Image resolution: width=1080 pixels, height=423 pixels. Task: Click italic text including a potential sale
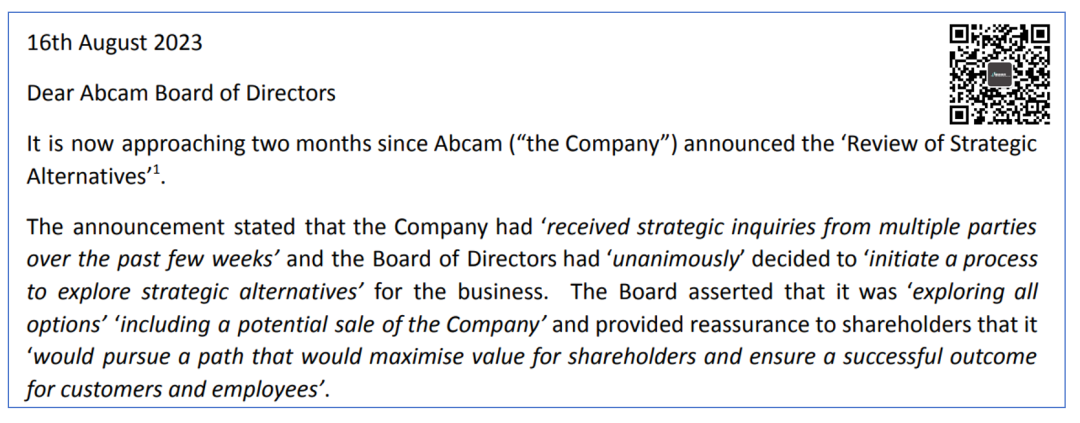coord(252,325)
